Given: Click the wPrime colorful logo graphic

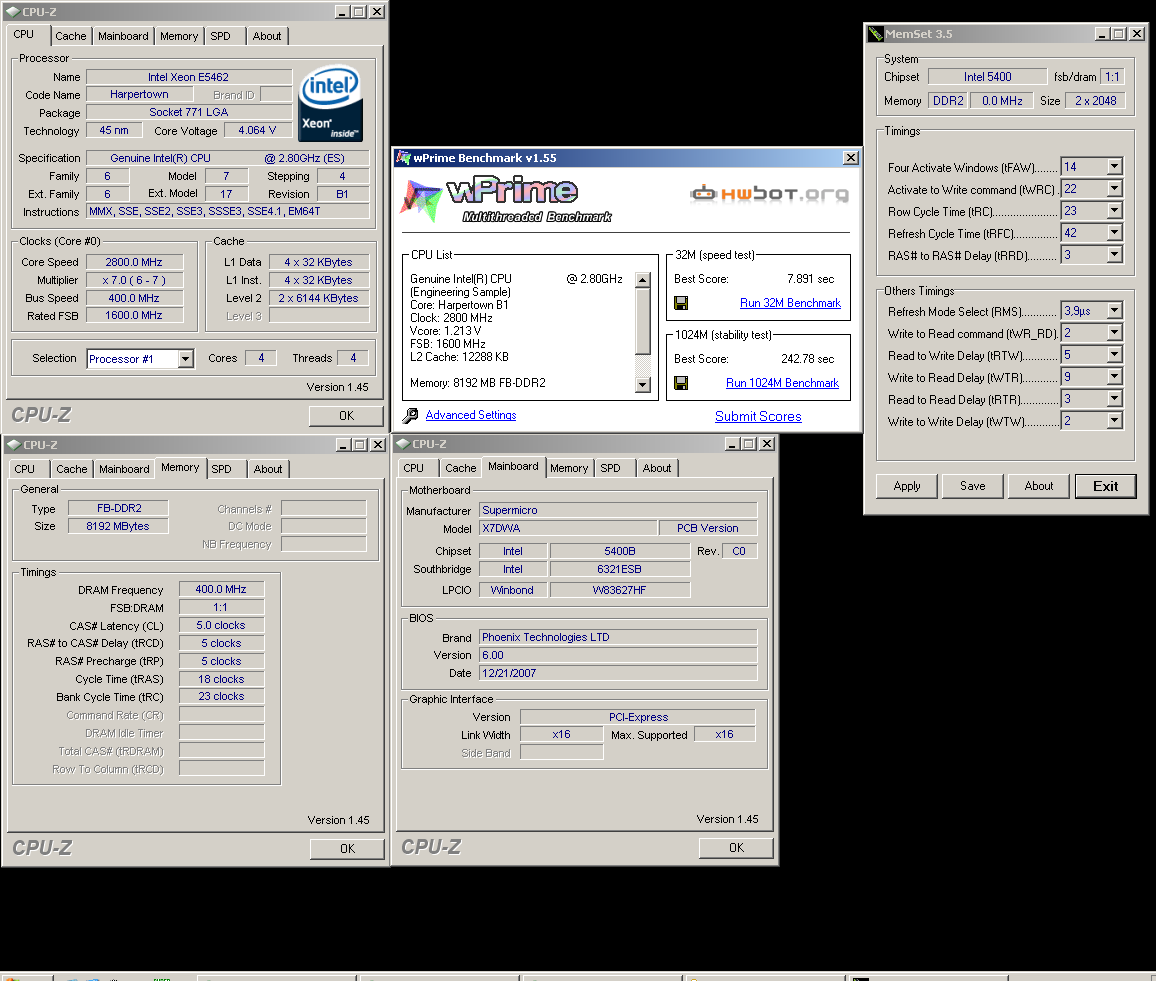Looking at the screenshot, I should point(421,199).
